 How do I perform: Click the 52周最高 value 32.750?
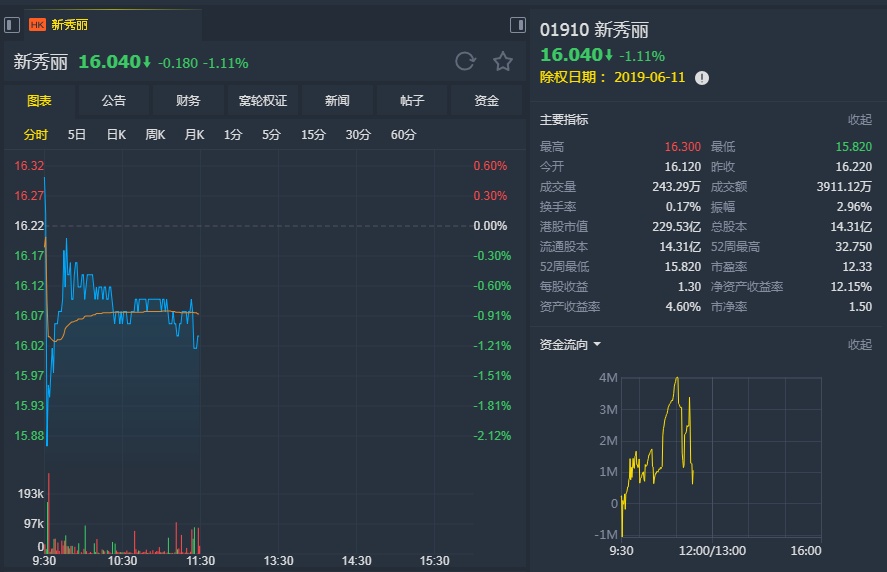(x=854, y=247)
